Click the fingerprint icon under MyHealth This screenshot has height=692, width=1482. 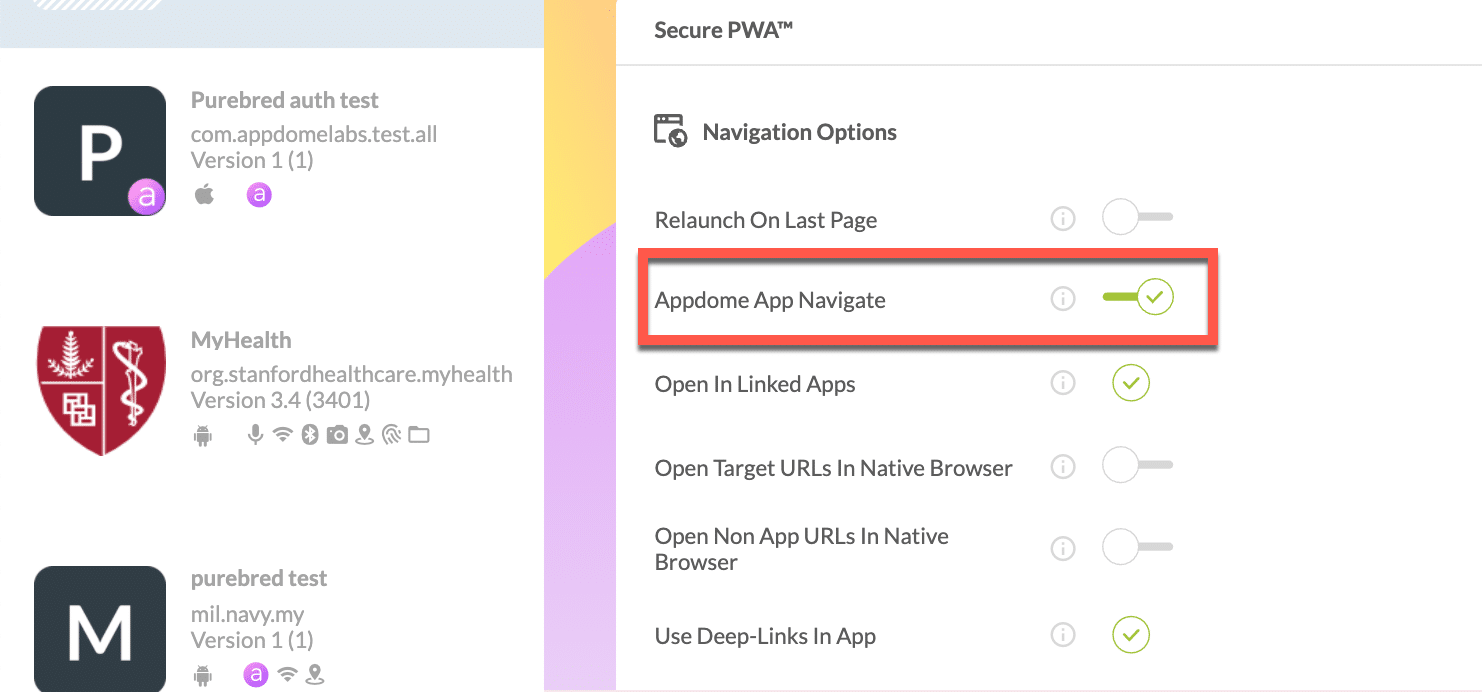click(x=392, y=434)
